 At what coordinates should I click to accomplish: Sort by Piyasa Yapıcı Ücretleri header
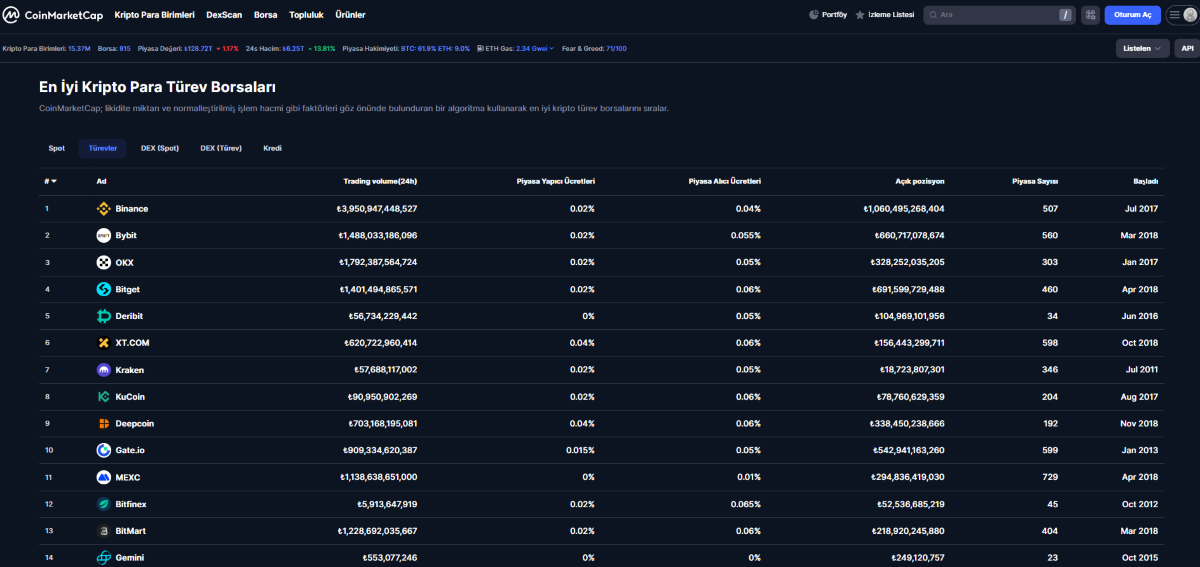[x=556, y=181]
